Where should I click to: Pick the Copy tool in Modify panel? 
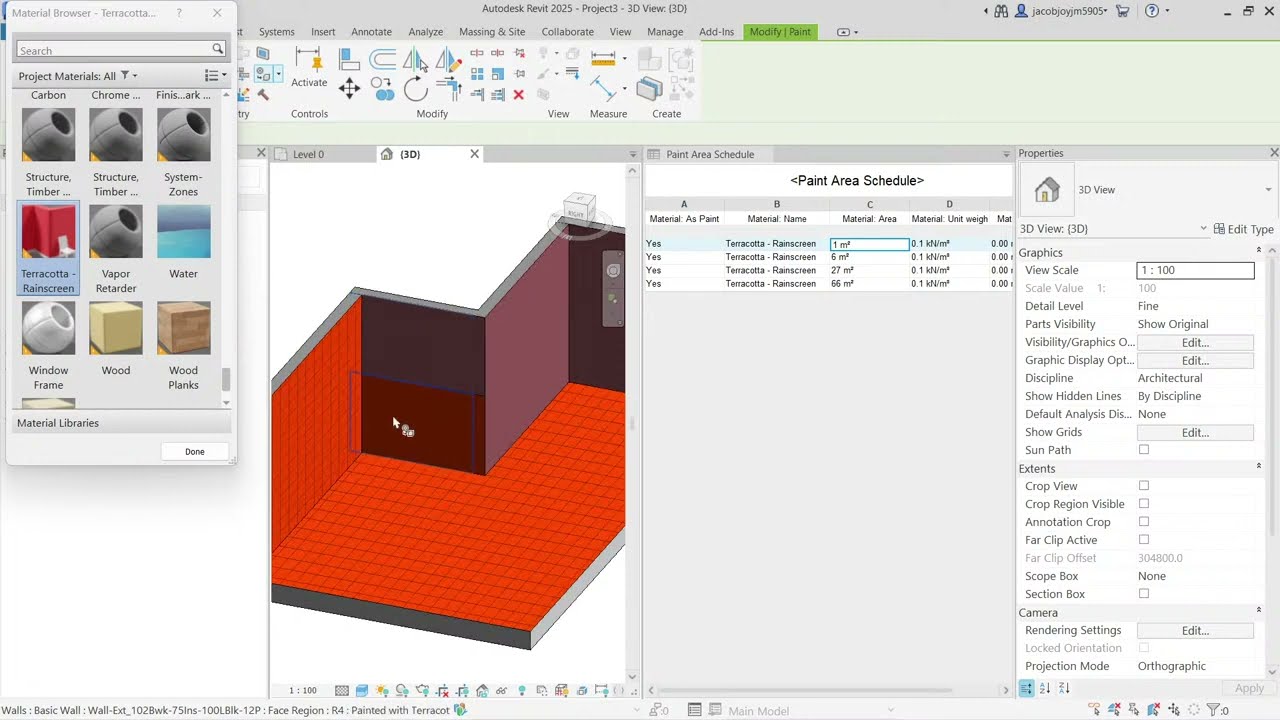pos(382,90)
